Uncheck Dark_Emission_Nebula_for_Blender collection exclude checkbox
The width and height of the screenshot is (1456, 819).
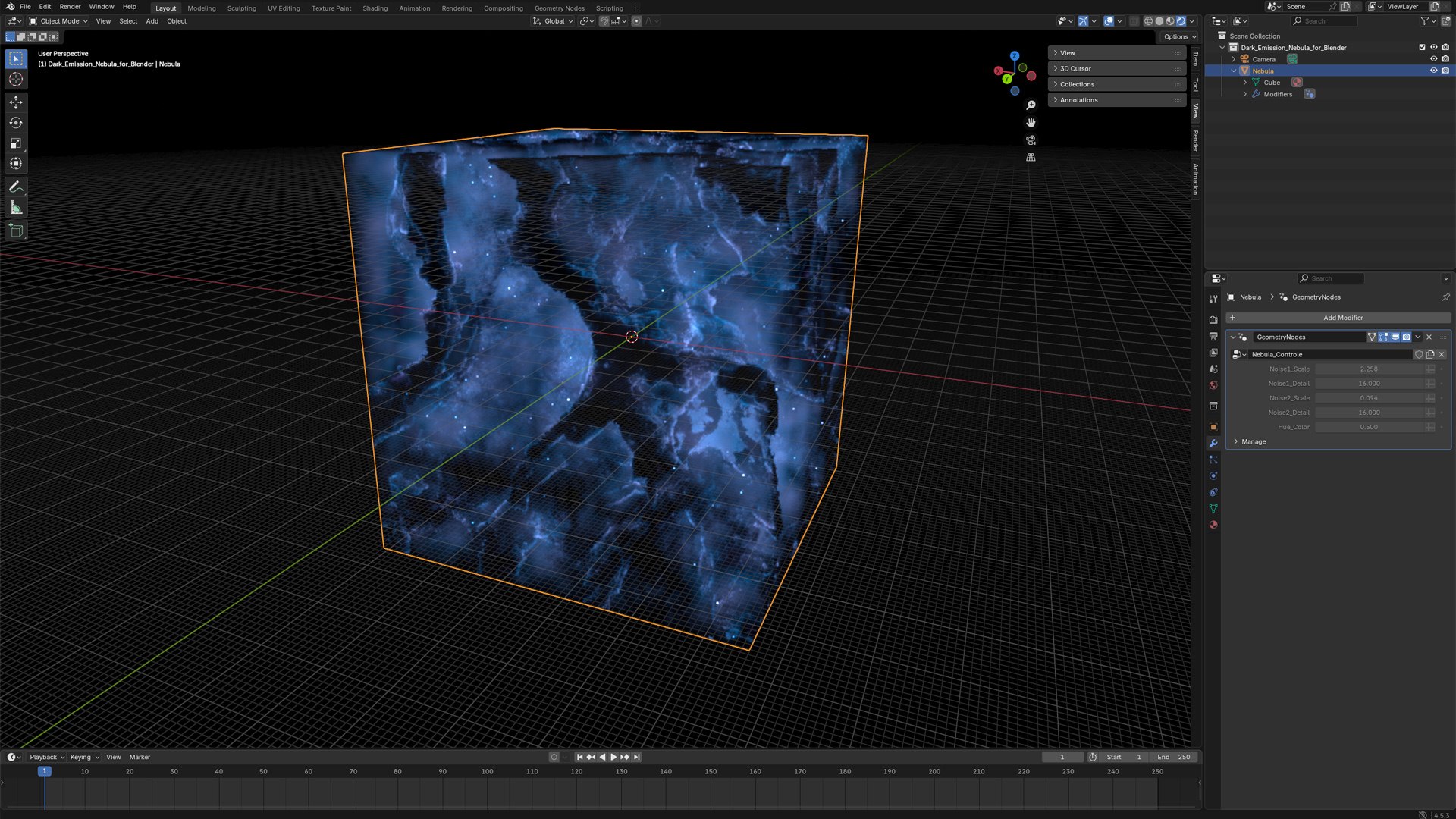[x=1422, y=47]
